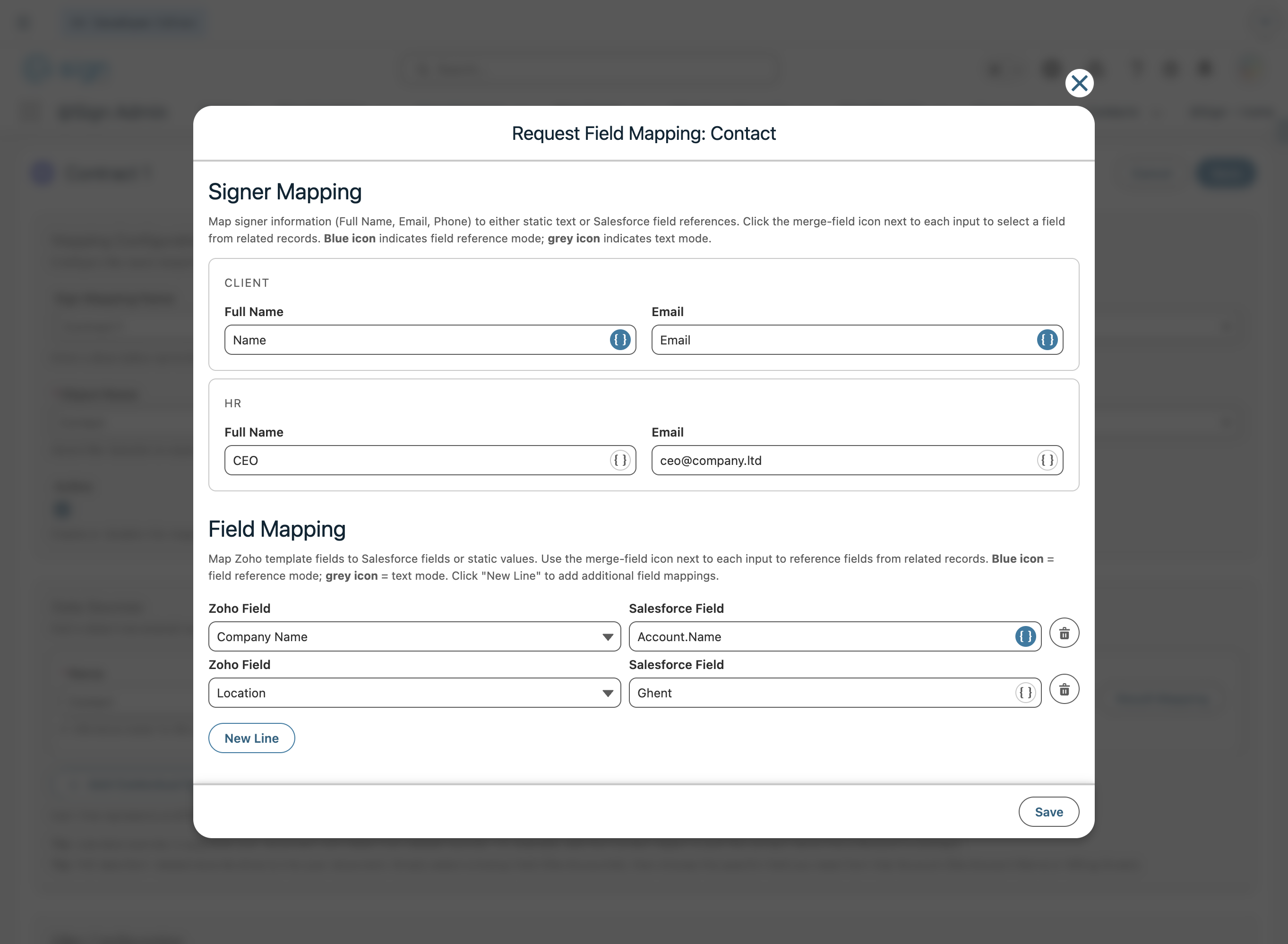Click the Account.Name Salesforce Field input
The image size is (1288, 944).
pyautogui.click(x=820, y=636)
